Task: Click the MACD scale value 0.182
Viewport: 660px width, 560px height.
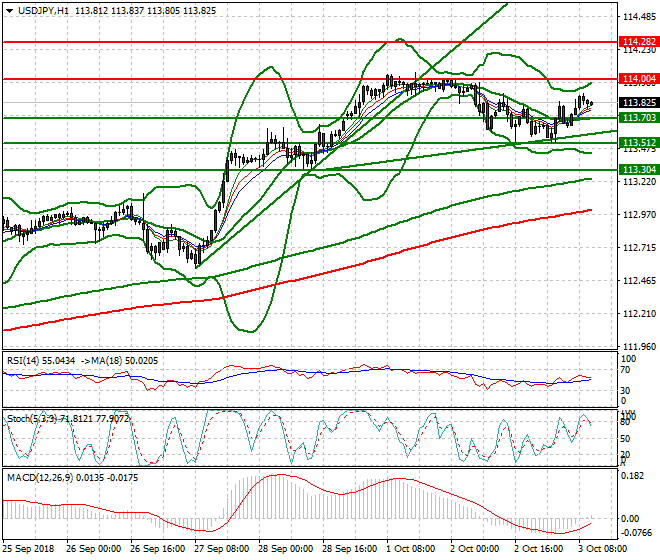Action: coord(633,476)
